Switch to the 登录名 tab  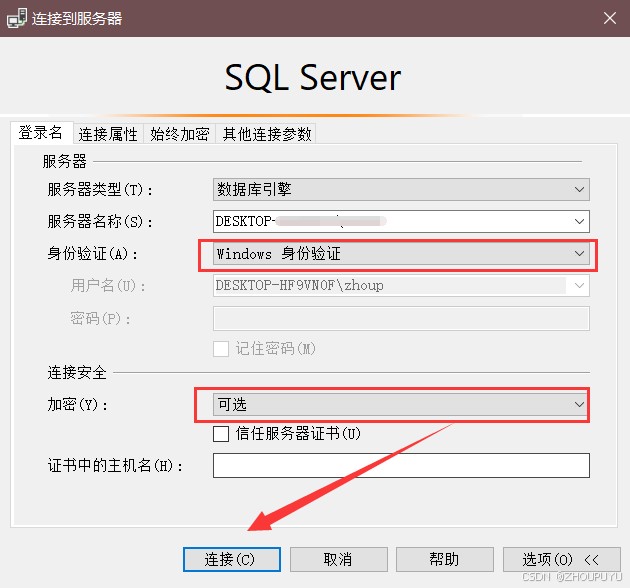[41, 133]
